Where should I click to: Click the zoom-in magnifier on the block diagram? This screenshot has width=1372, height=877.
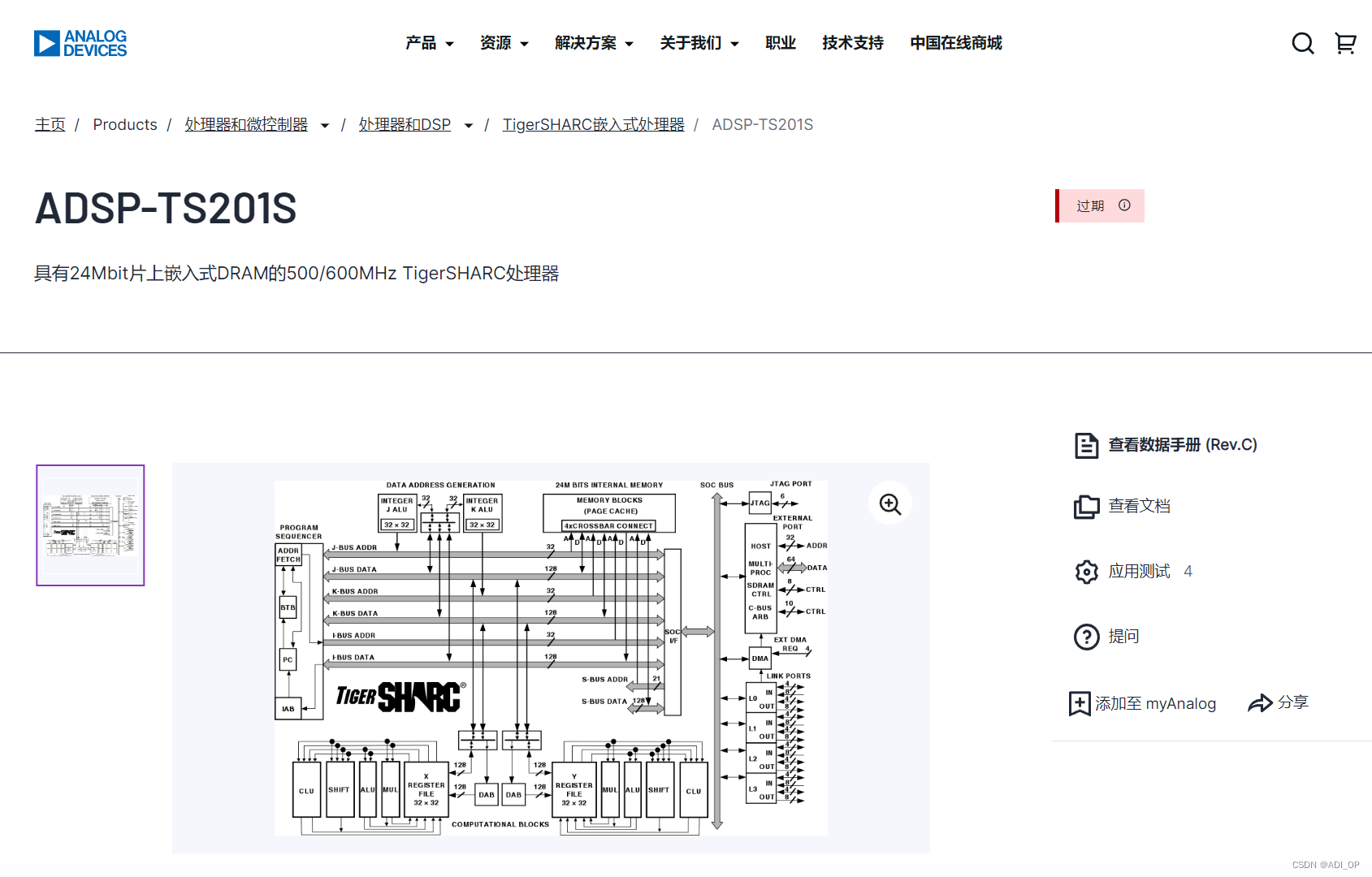click(889, 503)
